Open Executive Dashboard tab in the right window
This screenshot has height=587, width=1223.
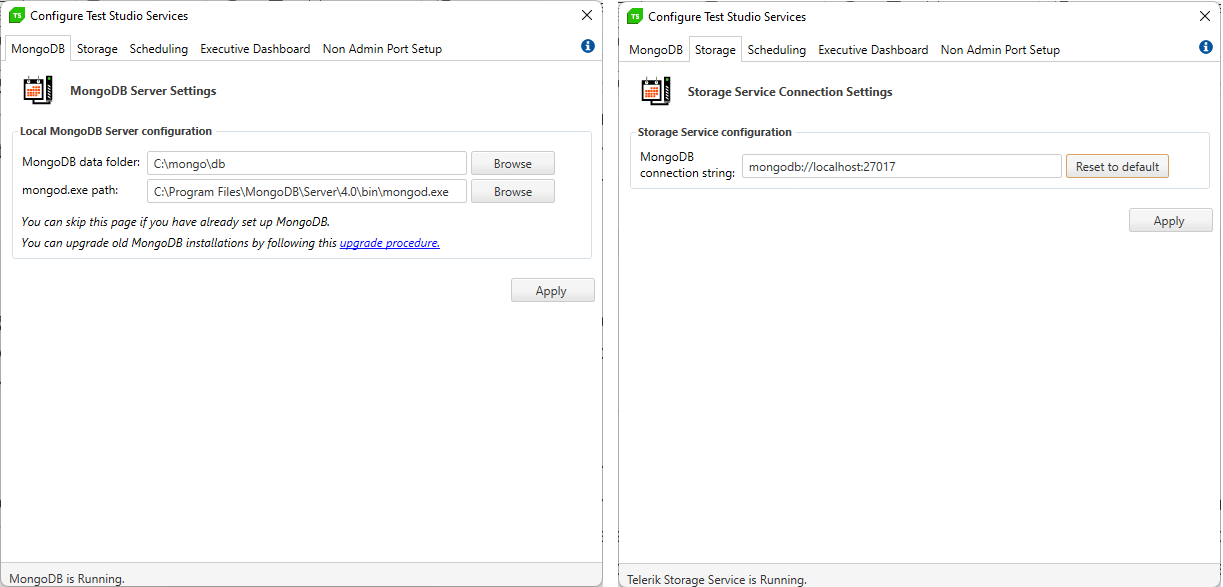click(873, 49)
